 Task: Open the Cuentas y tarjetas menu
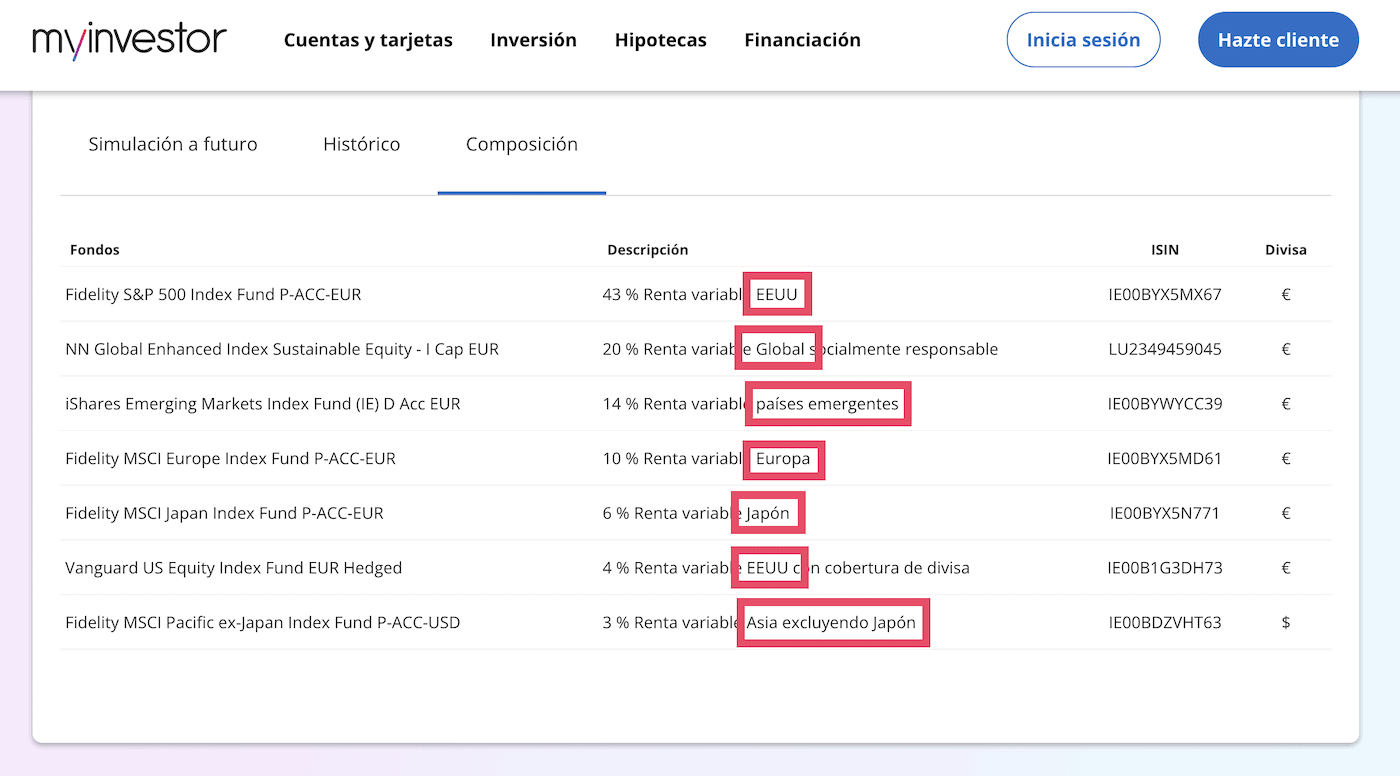click(x=368, y=40)
